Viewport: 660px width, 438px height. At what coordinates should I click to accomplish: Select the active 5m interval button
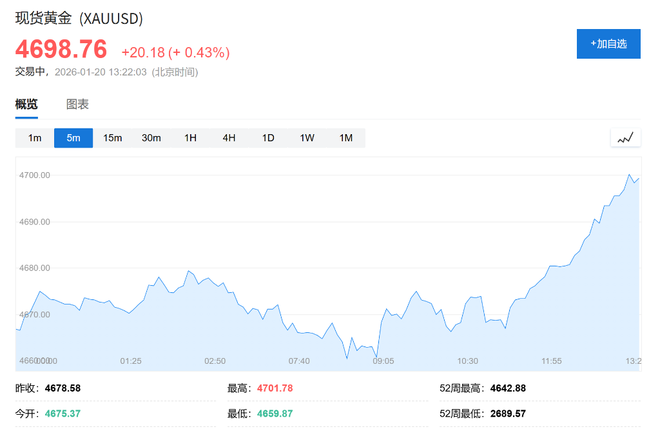point(73,138)
